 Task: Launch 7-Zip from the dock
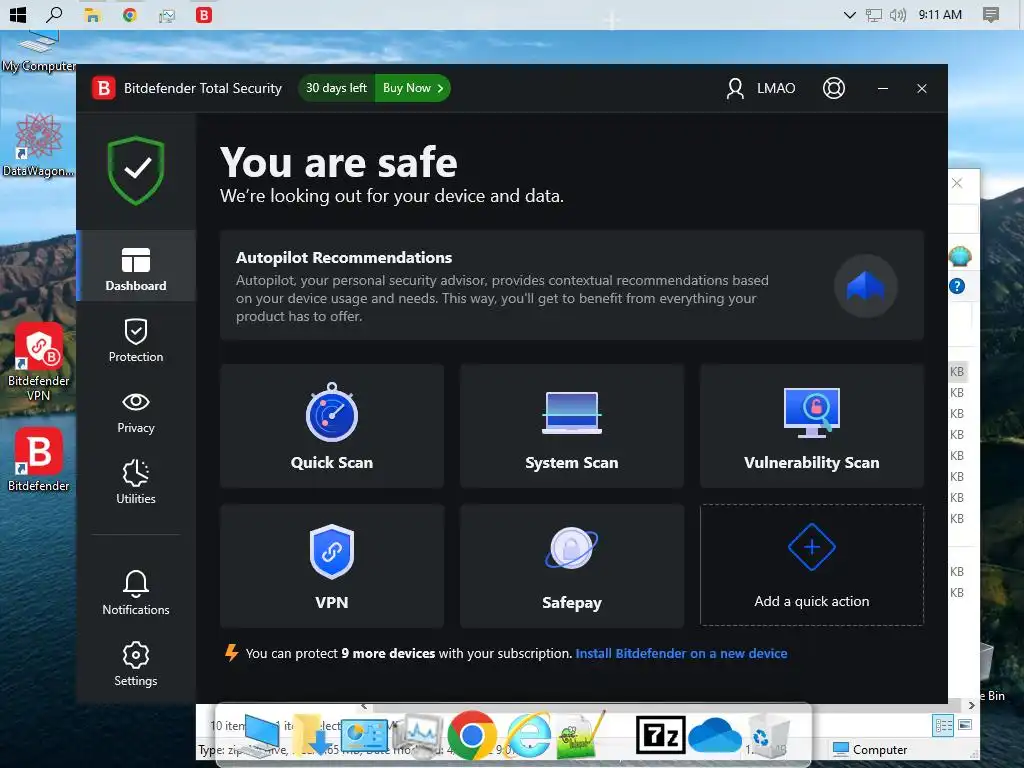660,735
